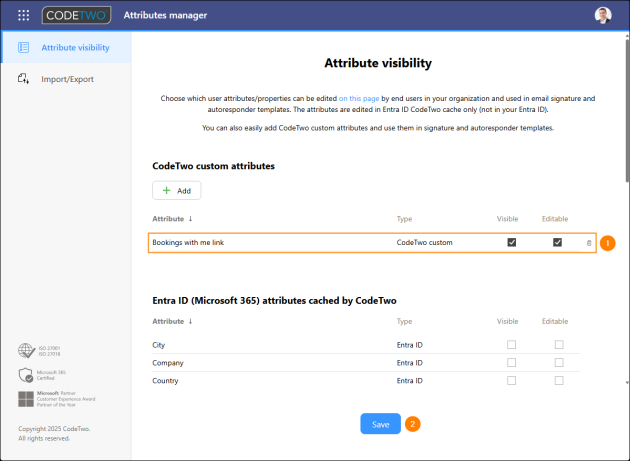This screenshot has width=630, height=461.
Task: Check Editable for the Company attribute
Action: [x=559, y=363]
